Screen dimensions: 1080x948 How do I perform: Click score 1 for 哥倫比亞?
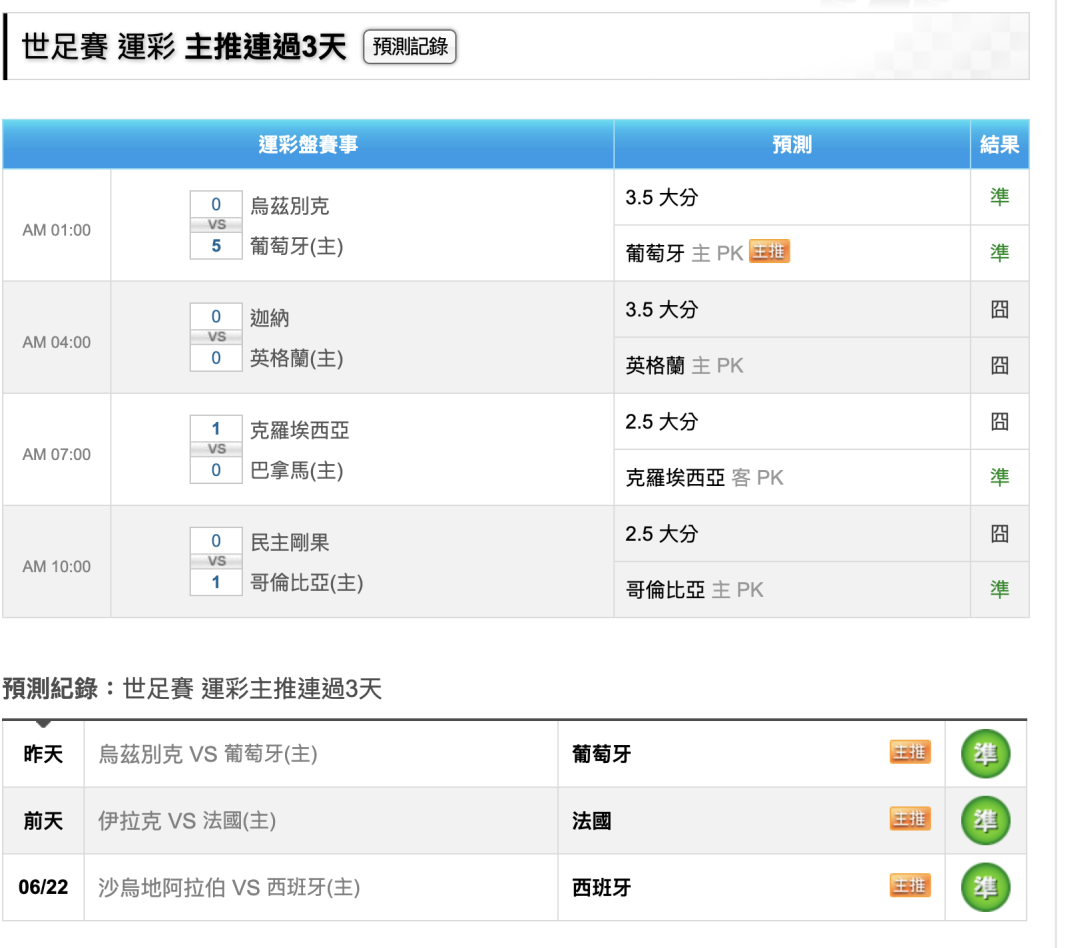coord(216,582)
